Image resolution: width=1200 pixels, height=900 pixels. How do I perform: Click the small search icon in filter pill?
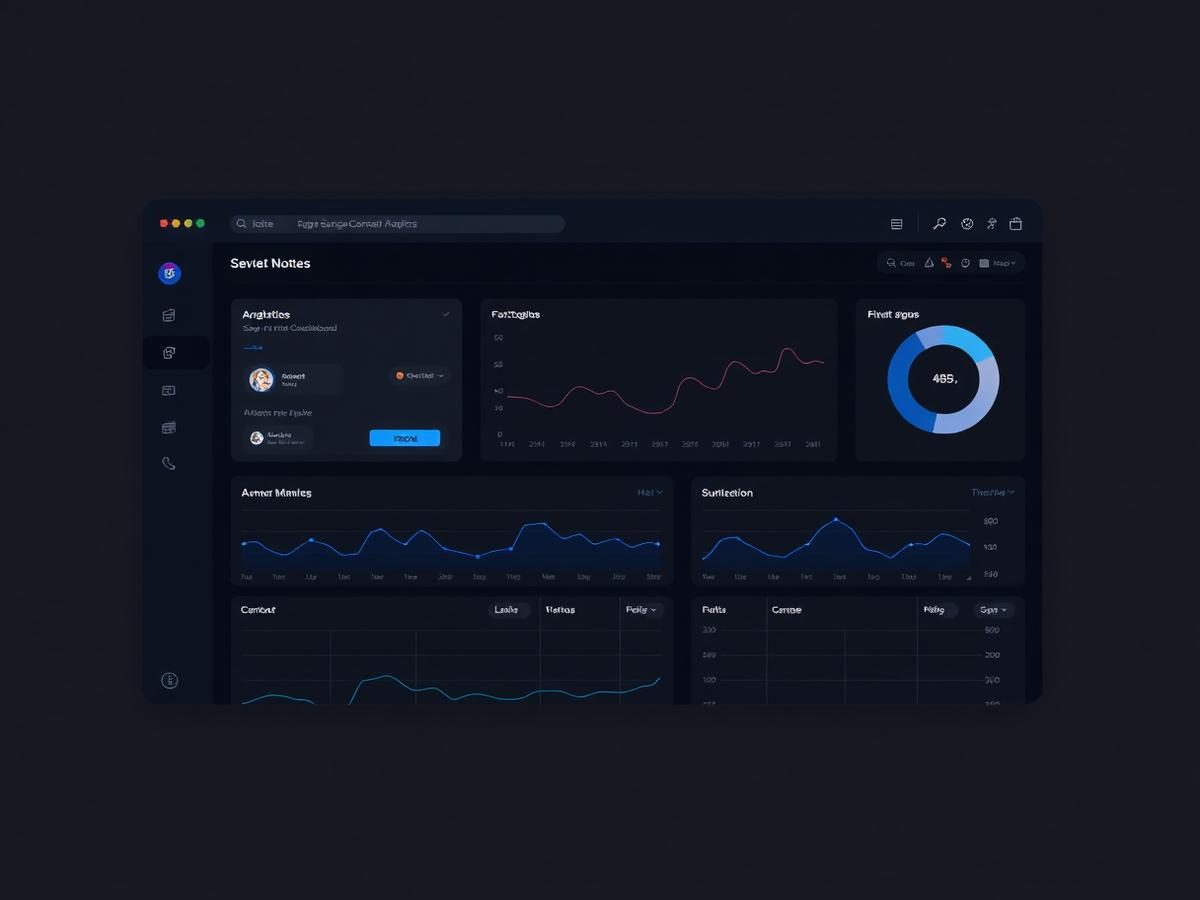pos(891,263)
